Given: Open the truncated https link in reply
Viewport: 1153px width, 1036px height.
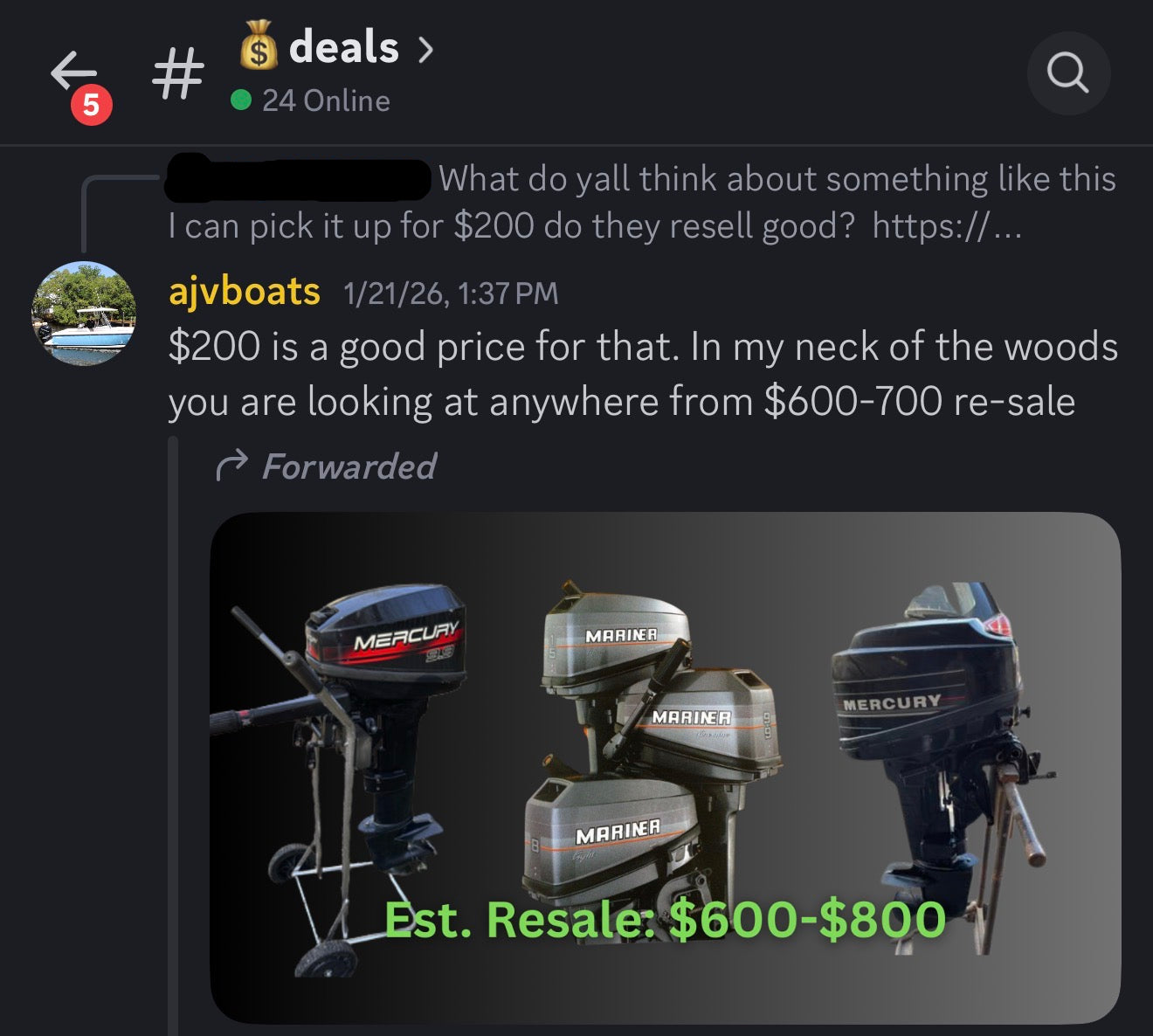Looking at the screenshot, I should (946, 226).
